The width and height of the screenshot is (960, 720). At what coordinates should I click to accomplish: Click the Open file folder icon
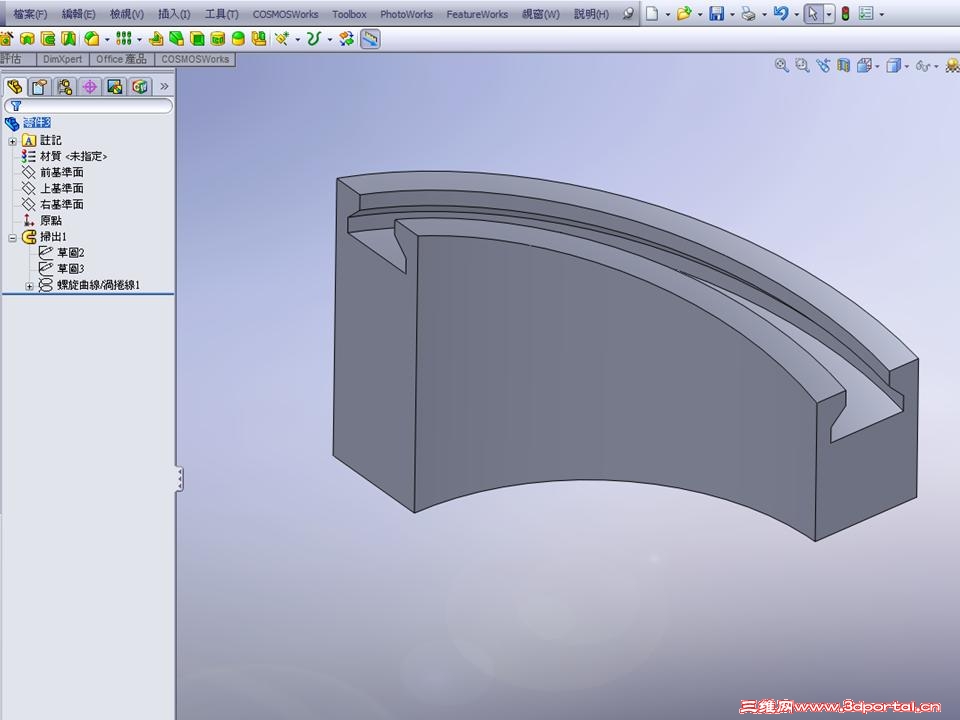click(x=684, y=13)
